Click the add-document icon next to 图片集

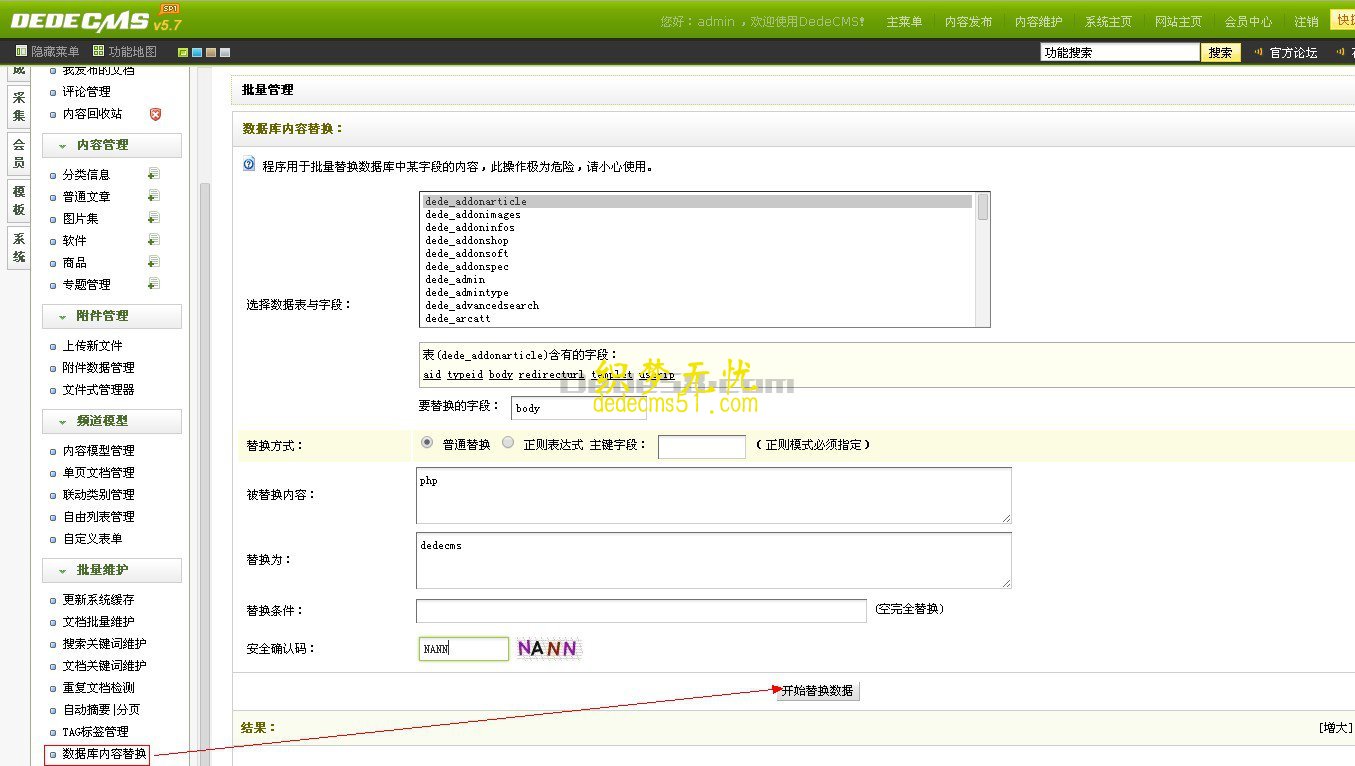152,218
